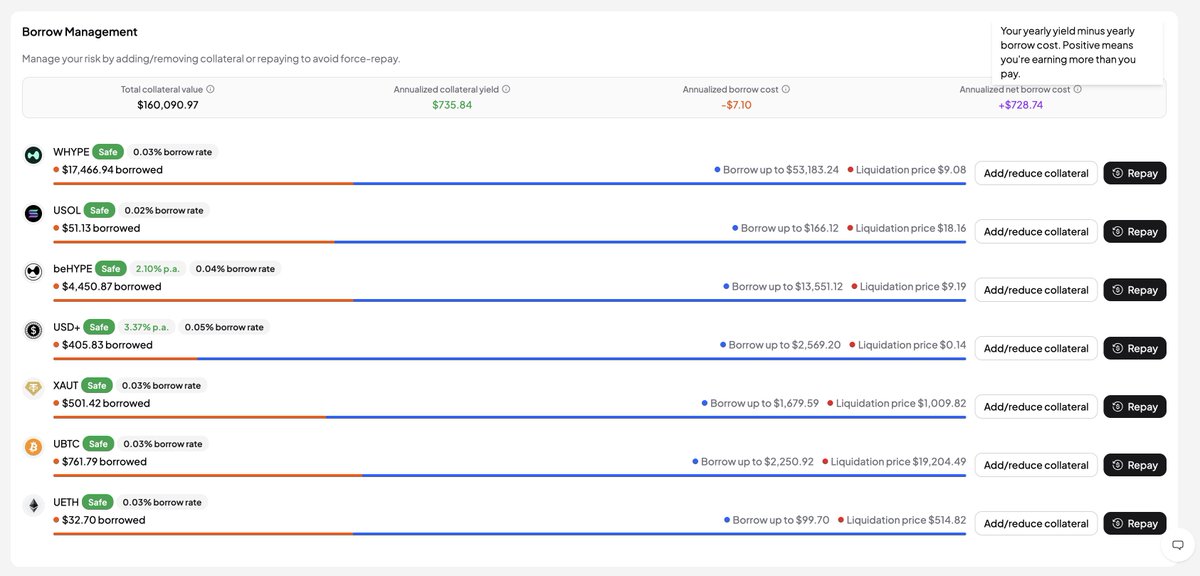Click the USD+ token icon

coord(33,330)
